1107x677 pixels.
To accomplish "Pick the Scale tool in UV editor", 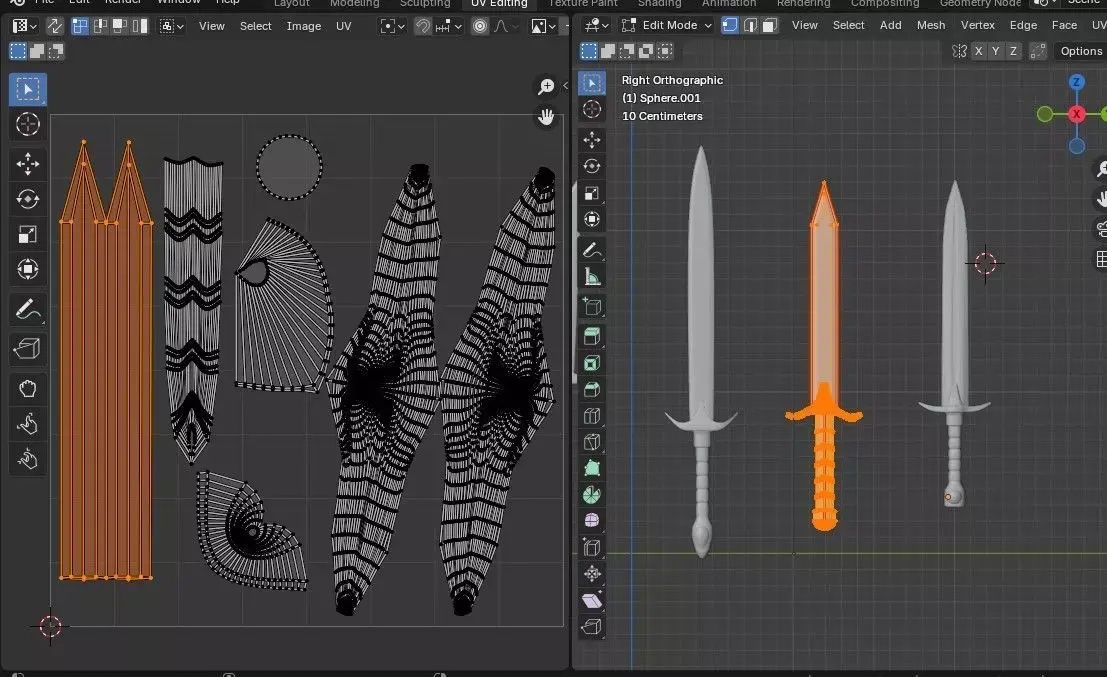I will [x=28, y=234].
